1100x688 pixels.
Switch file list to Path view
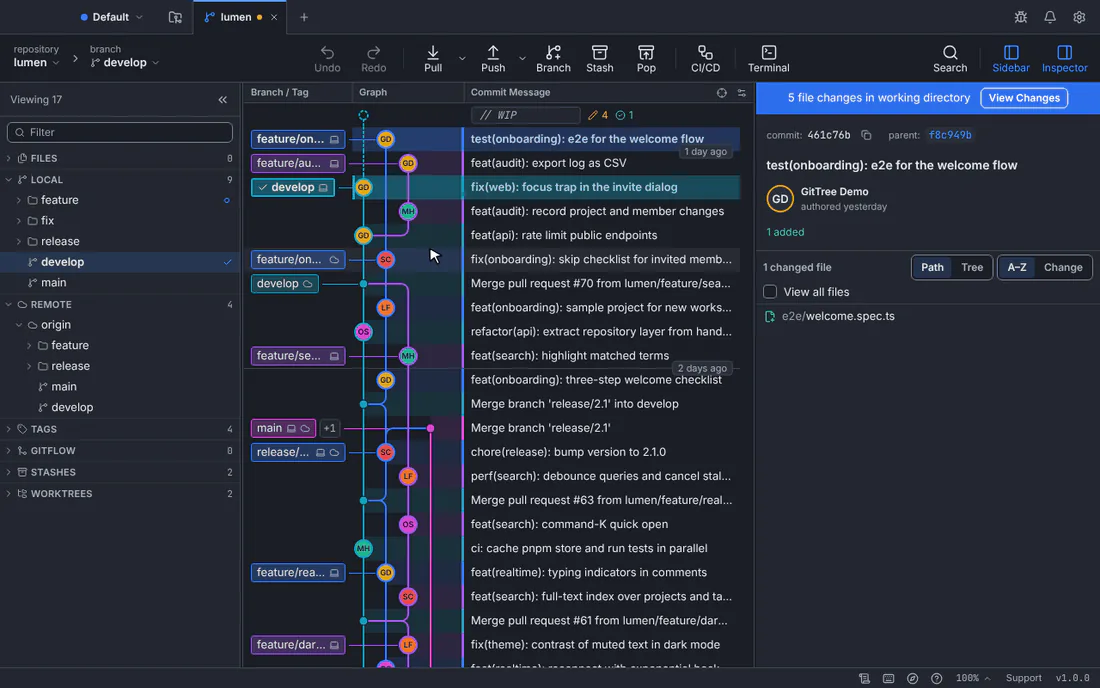tap(932, 267)
